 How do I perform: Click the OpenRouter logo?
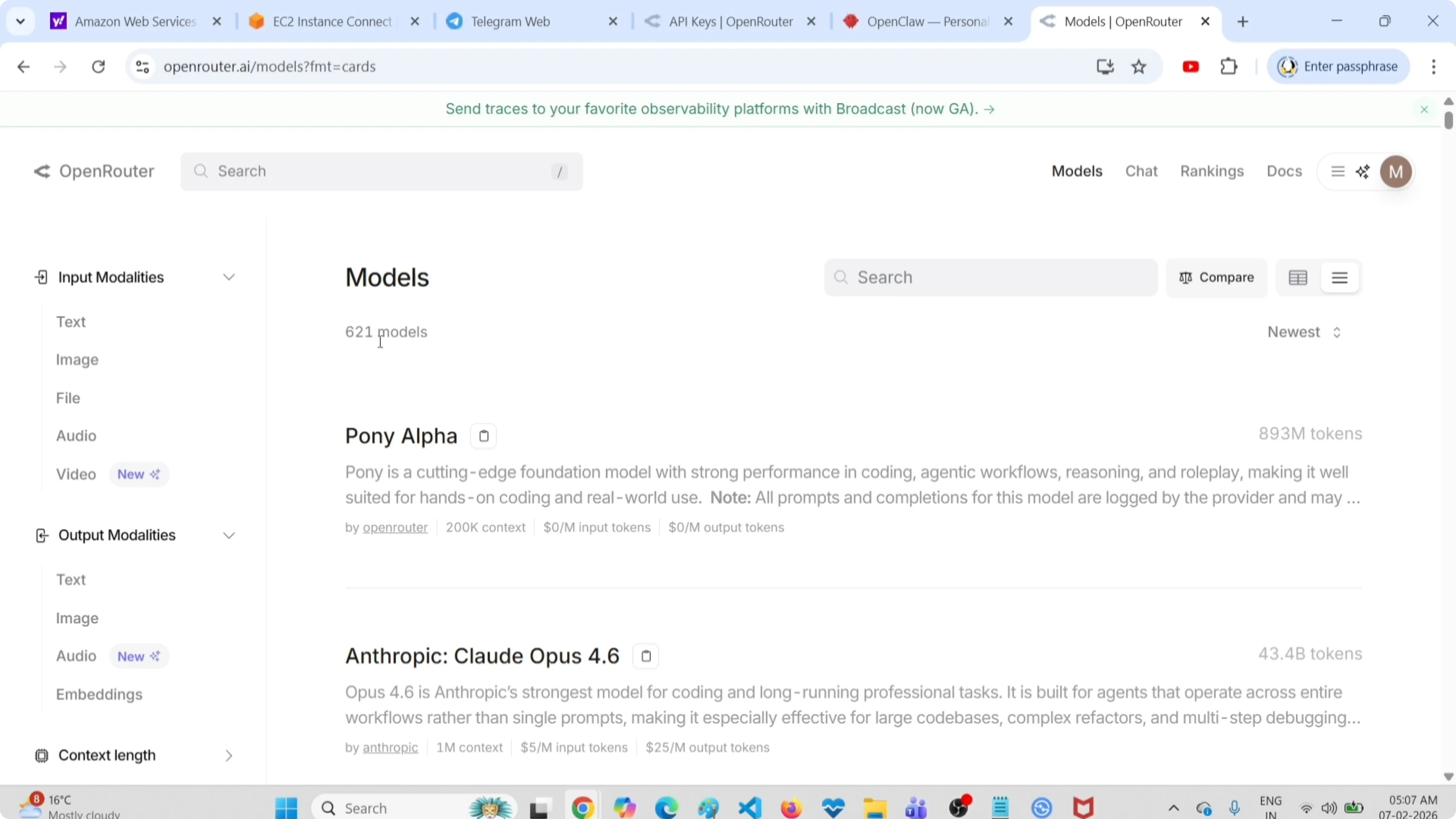(93, 171)
